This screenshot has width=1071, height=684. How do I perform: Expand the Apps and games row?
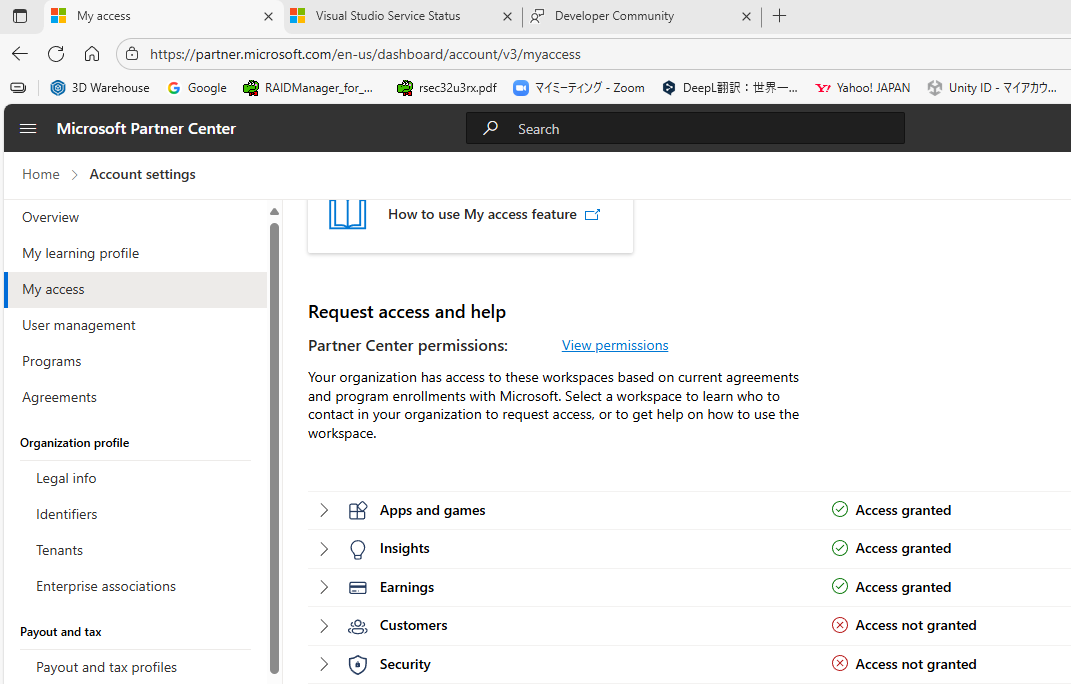[x=323, y=510]
